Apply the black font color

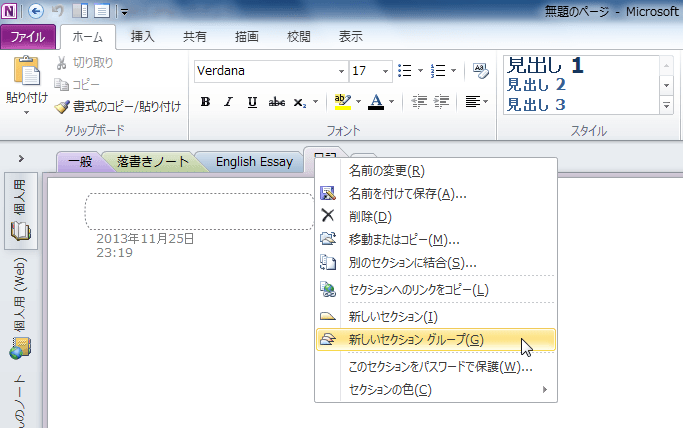tap(376, 102)
